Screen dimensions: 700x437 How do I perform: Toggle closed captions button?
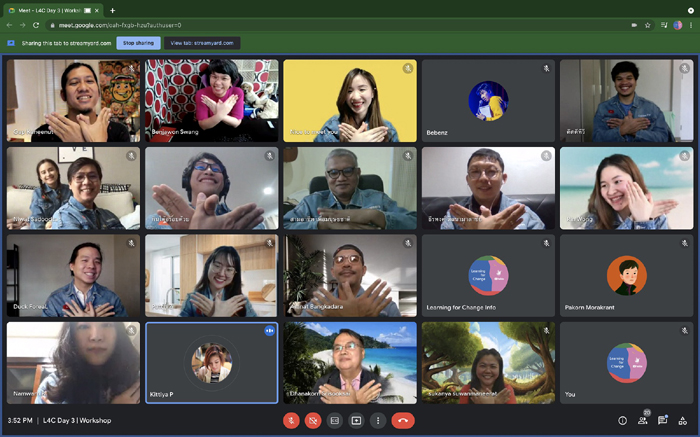(335, 420)
